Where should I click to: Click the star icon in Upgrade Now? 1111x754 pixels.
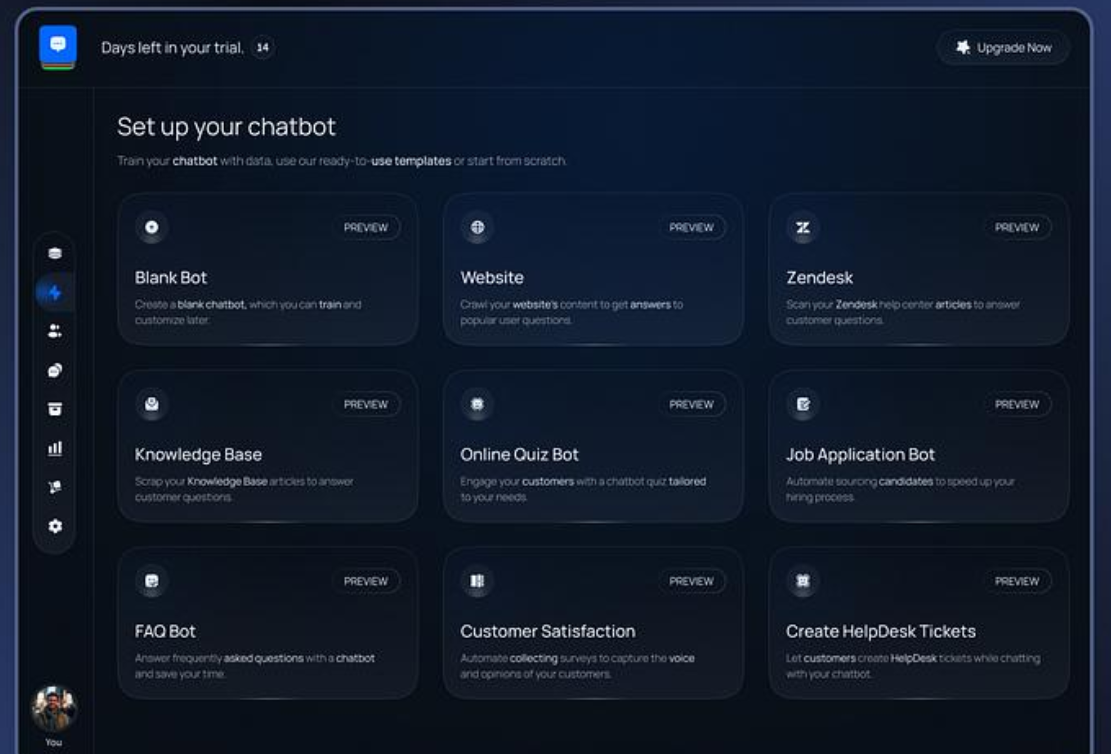[x=963, y=47]
